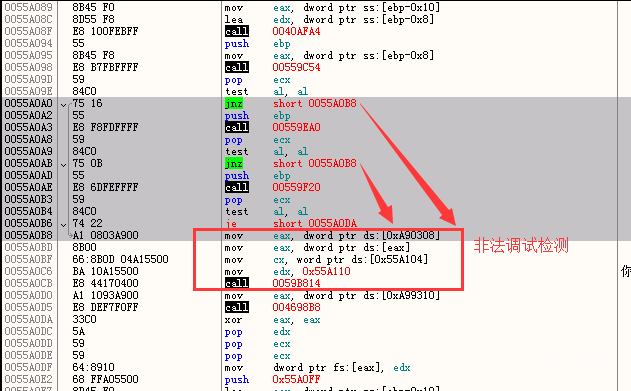This screenshot has height=391, width=631.
Task: Select the je short 0055A0DA instruction
Action: point(291,223)
